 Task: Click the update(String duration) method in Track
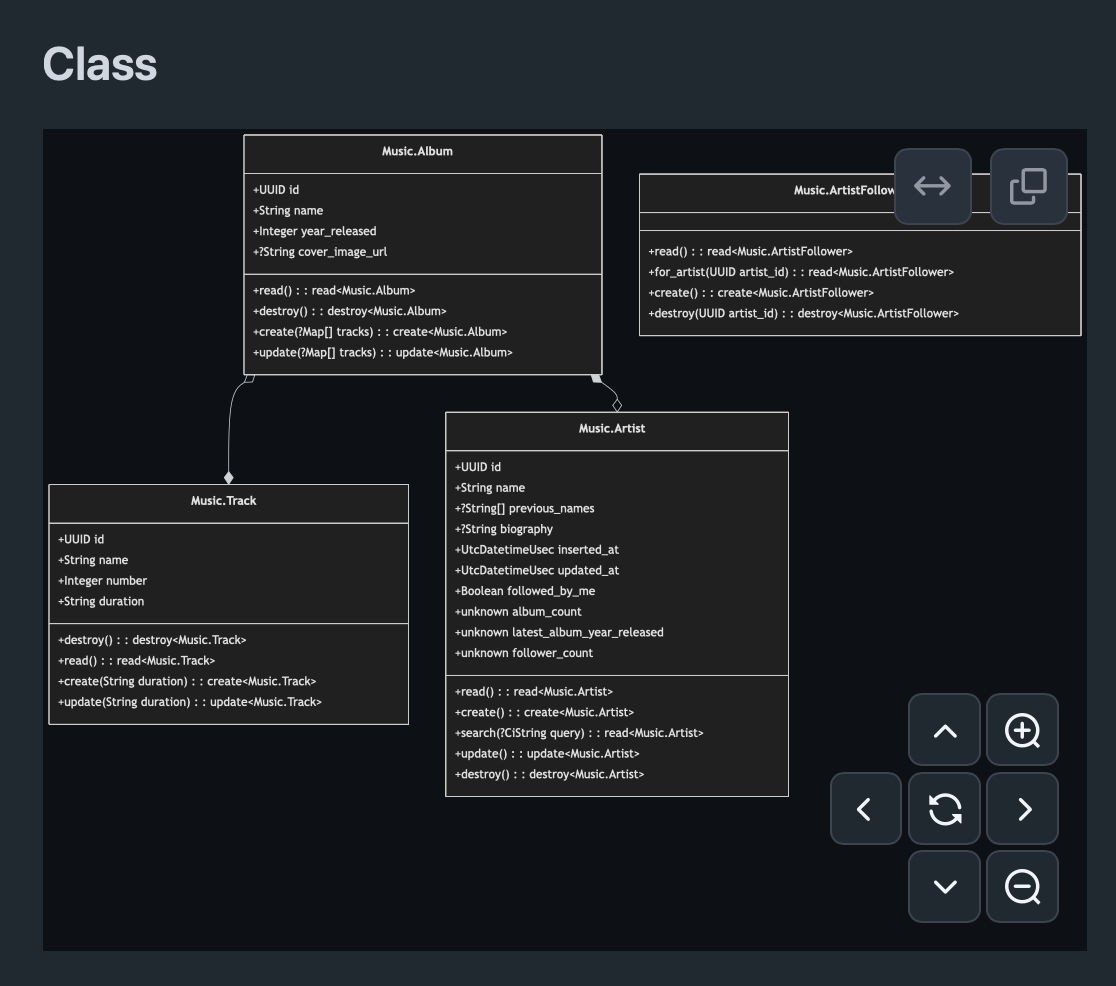[190, 702]
